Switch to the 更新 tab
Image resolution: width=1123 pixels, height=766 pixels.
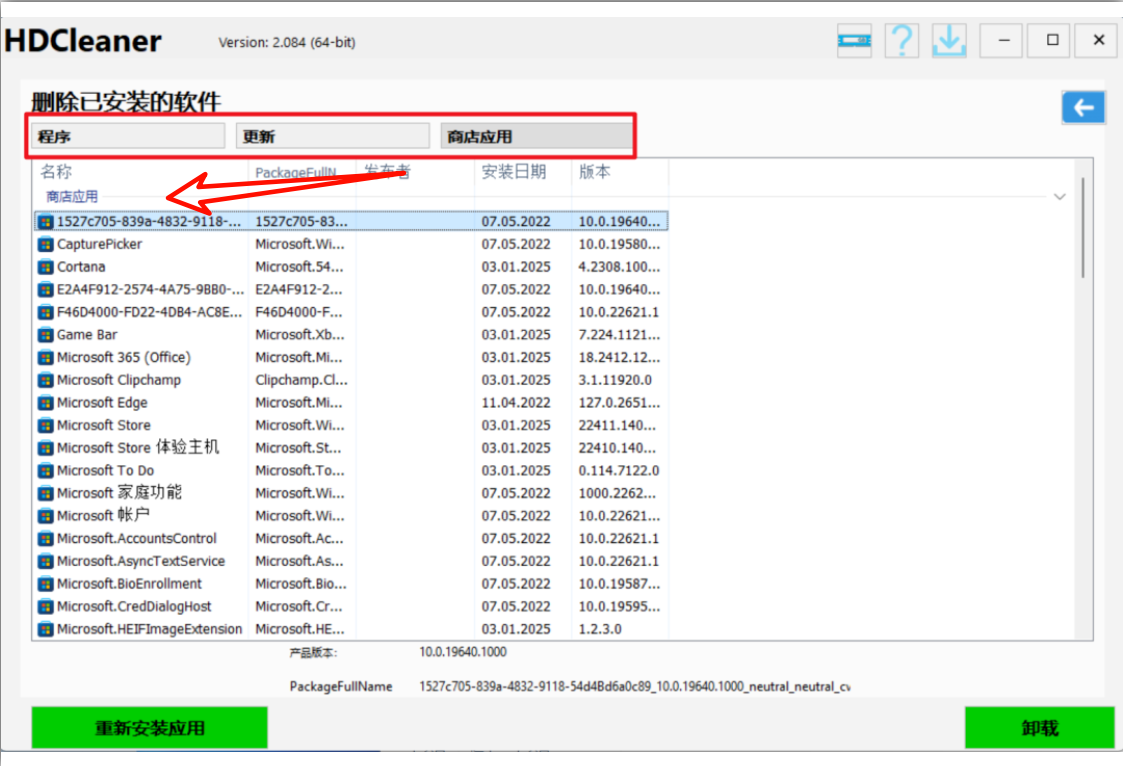(x=333, y=135)
